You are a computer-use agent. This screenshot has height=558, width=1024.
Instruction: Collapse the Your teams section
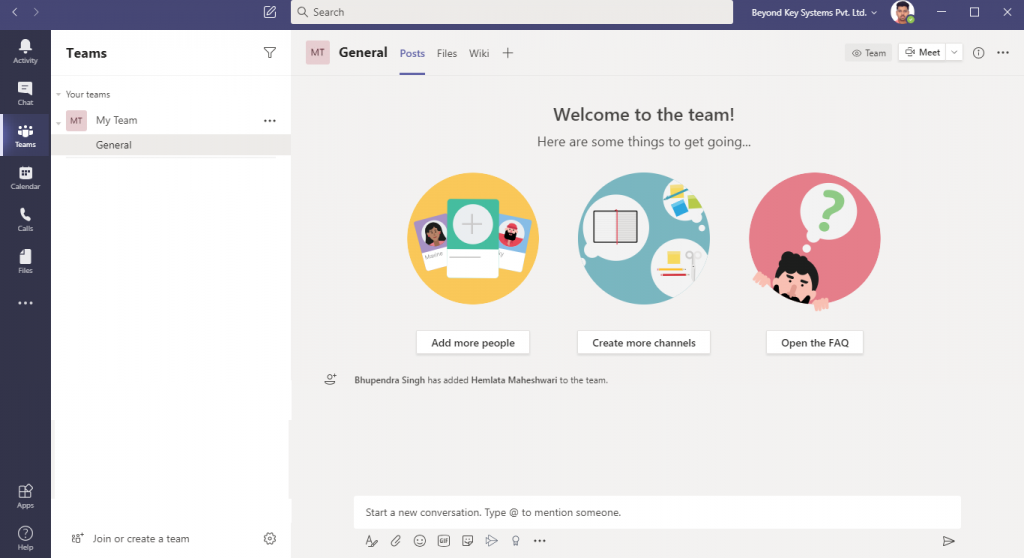click(x=59, y=95)
